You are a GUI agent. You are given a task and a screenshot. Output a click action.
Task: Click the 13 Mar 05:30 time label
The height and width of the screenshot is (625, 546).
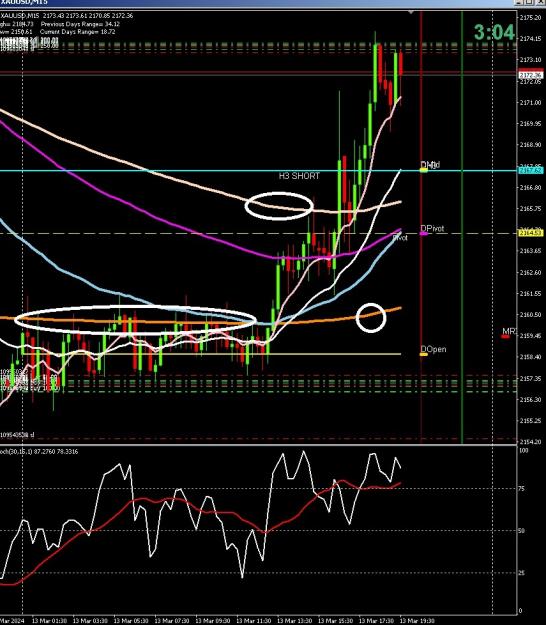tap(131, 621)
